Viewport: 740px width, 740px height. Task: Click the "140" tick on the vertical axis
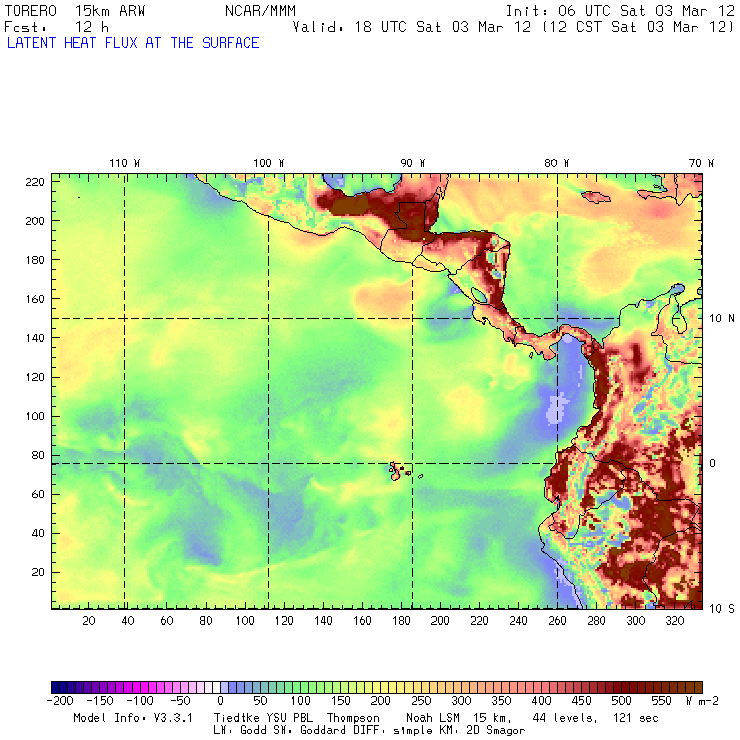[35, 338]
